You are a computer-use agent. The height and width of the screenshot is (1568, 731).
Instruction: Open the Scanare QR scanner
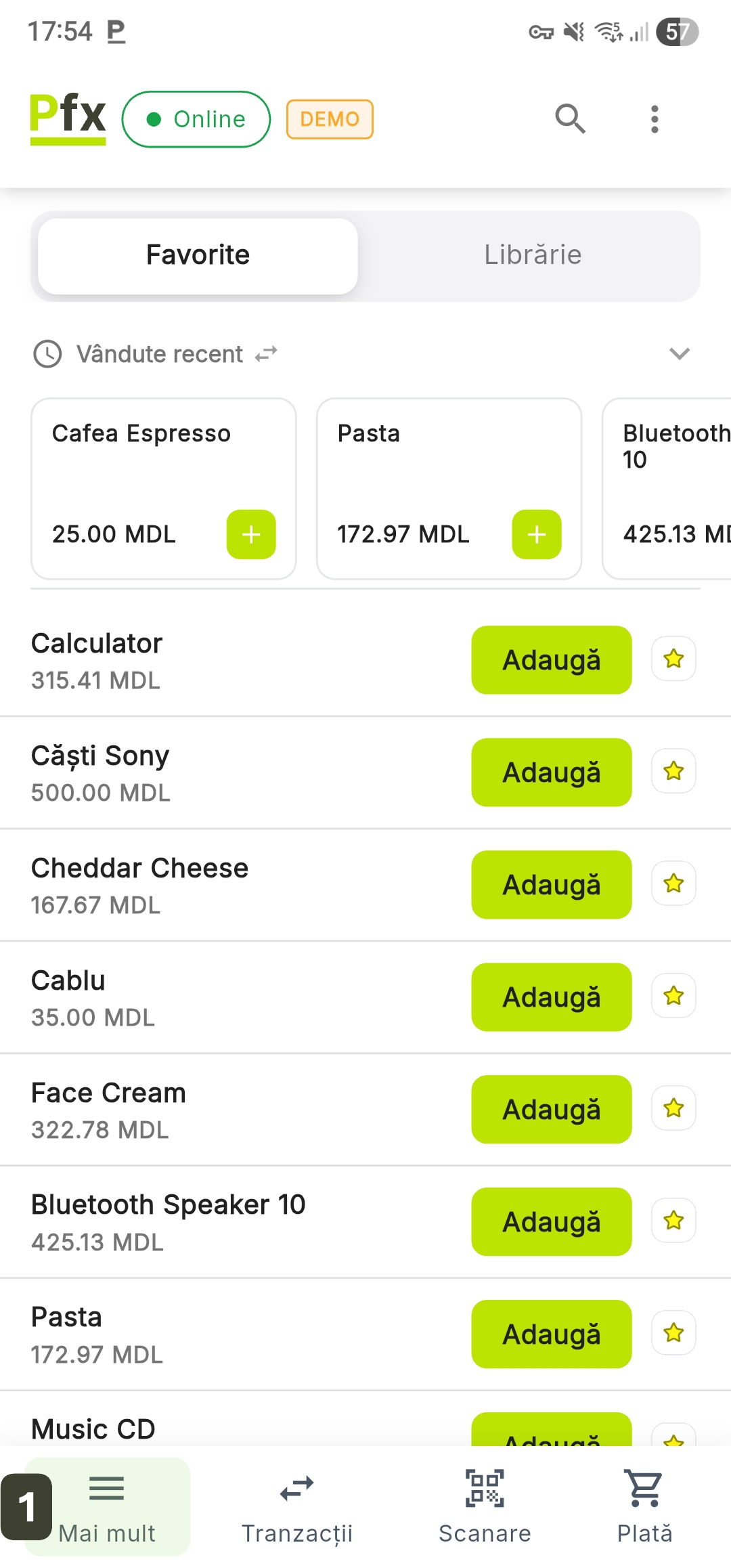click(485, 1506)
